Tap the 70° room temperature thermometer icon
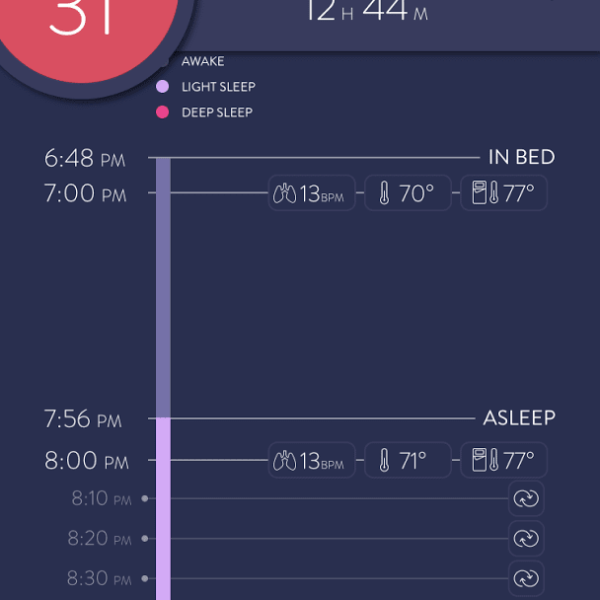 [385, 193]
